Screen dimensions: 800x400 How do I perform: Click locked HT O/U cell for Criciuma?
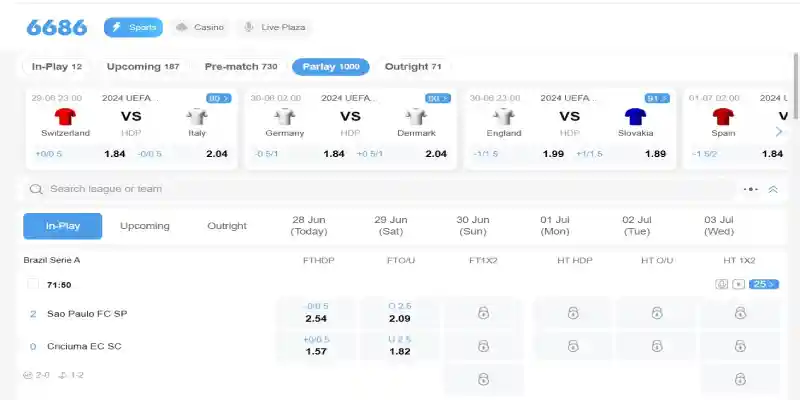pos(657,346)
